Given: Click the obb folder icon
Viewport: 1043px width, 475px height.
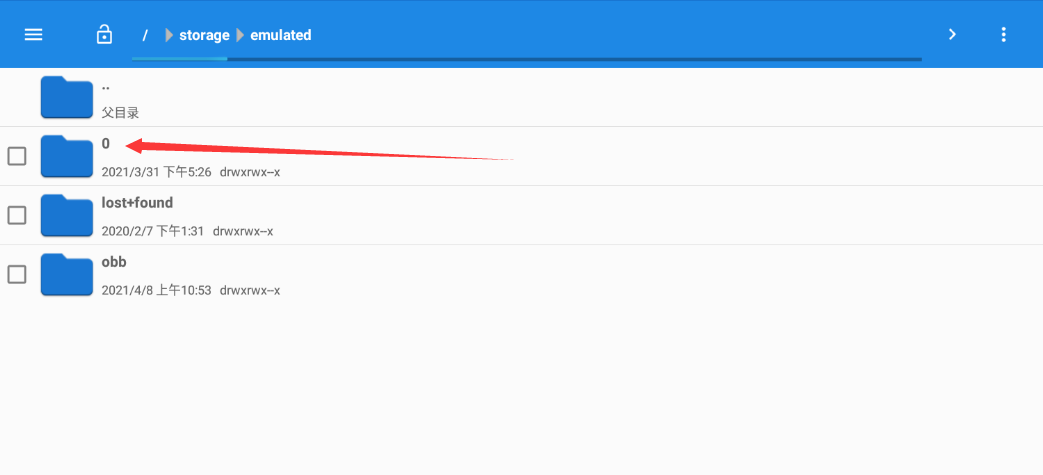Looking at the screenshot, I should coord(66,274).
